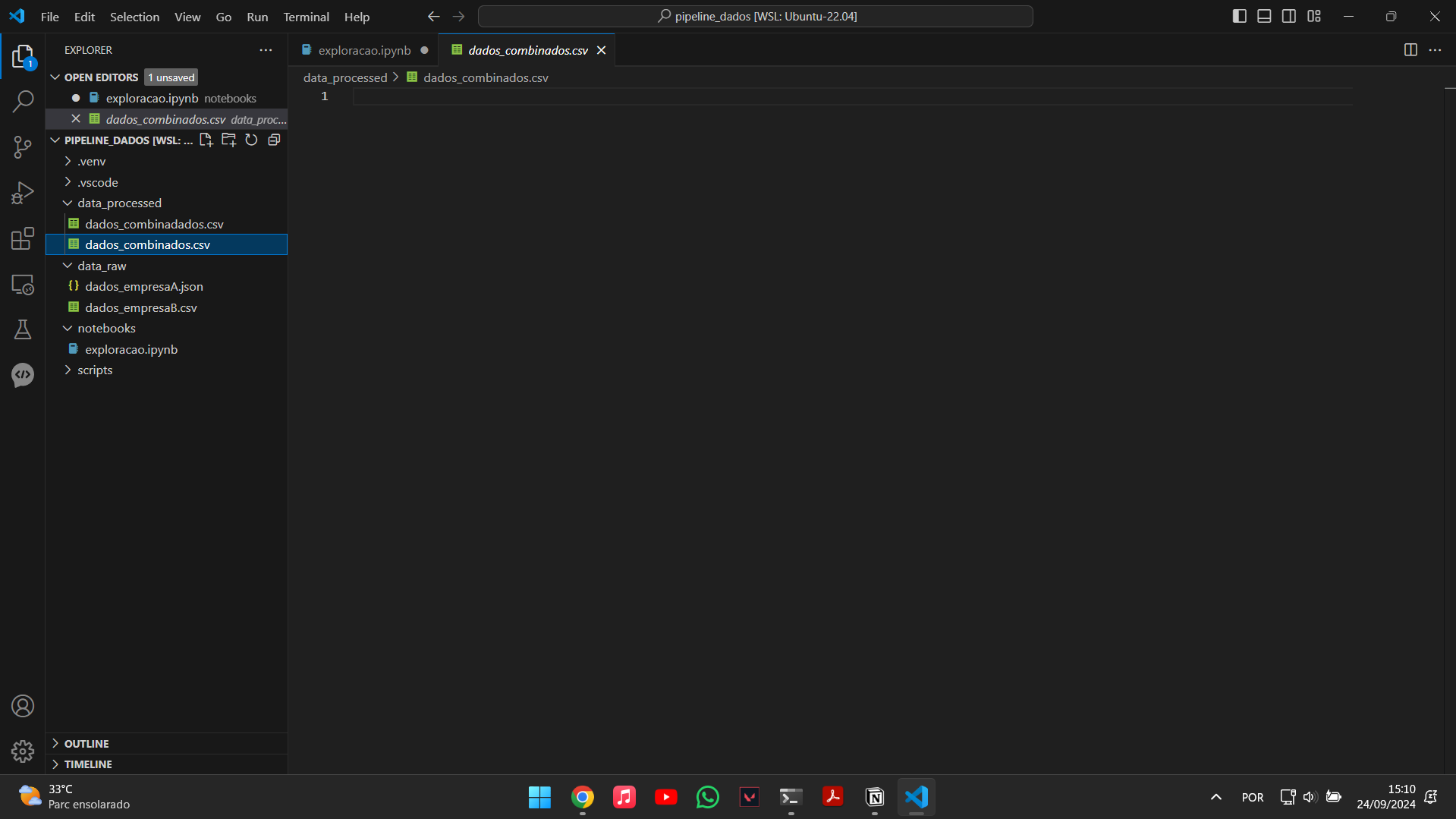Open Notion from the taskbar
1456x819 pixels.
[875, 797]
